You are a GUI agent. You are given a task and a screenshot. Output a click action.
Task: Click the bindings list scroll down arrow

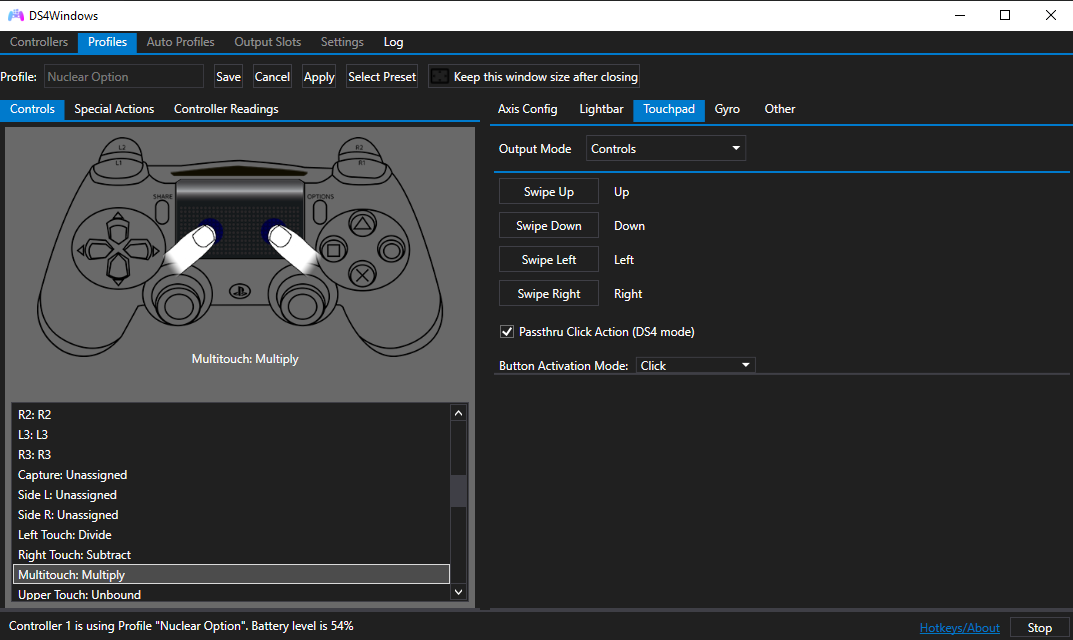coord(458,592)
